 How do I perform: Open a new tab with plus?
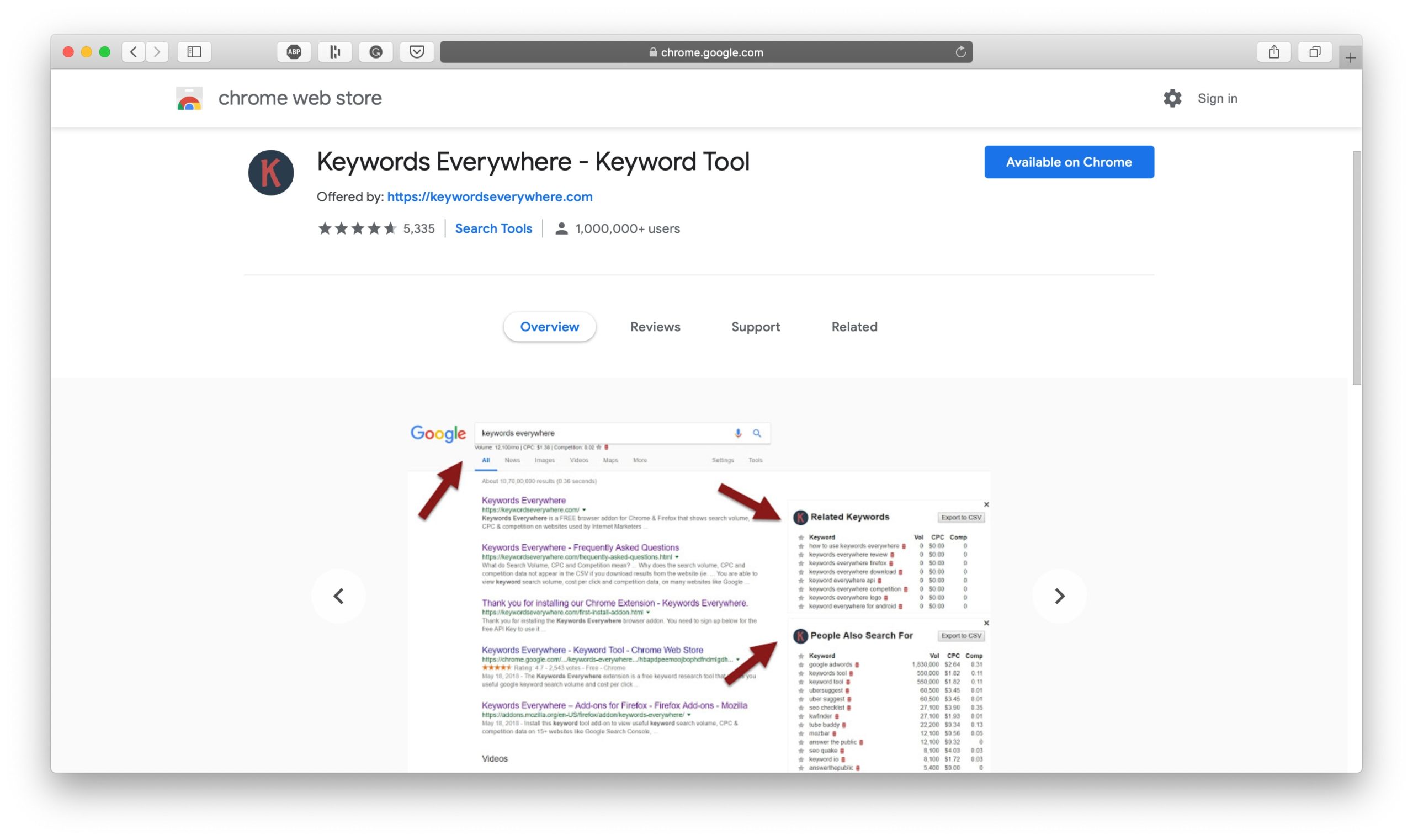coord(1350,58)
